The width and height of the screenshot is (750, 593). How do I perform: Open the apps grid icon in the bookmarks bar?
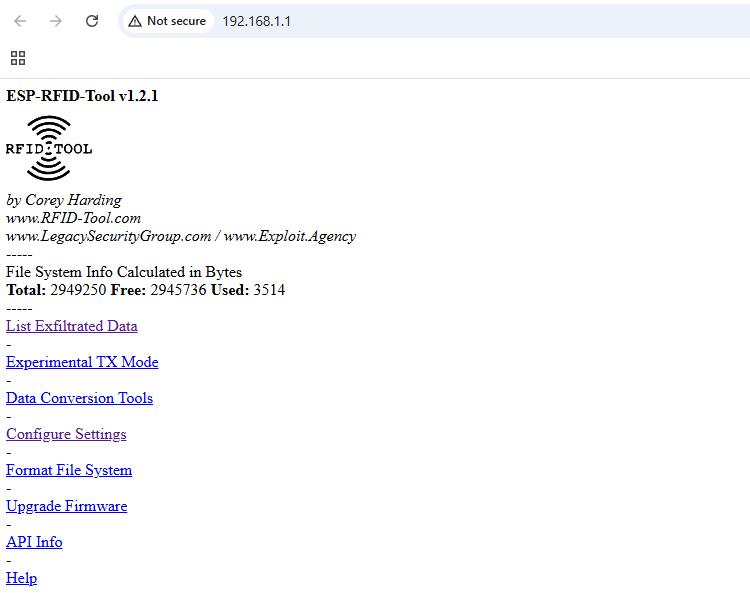click(18, 58)
